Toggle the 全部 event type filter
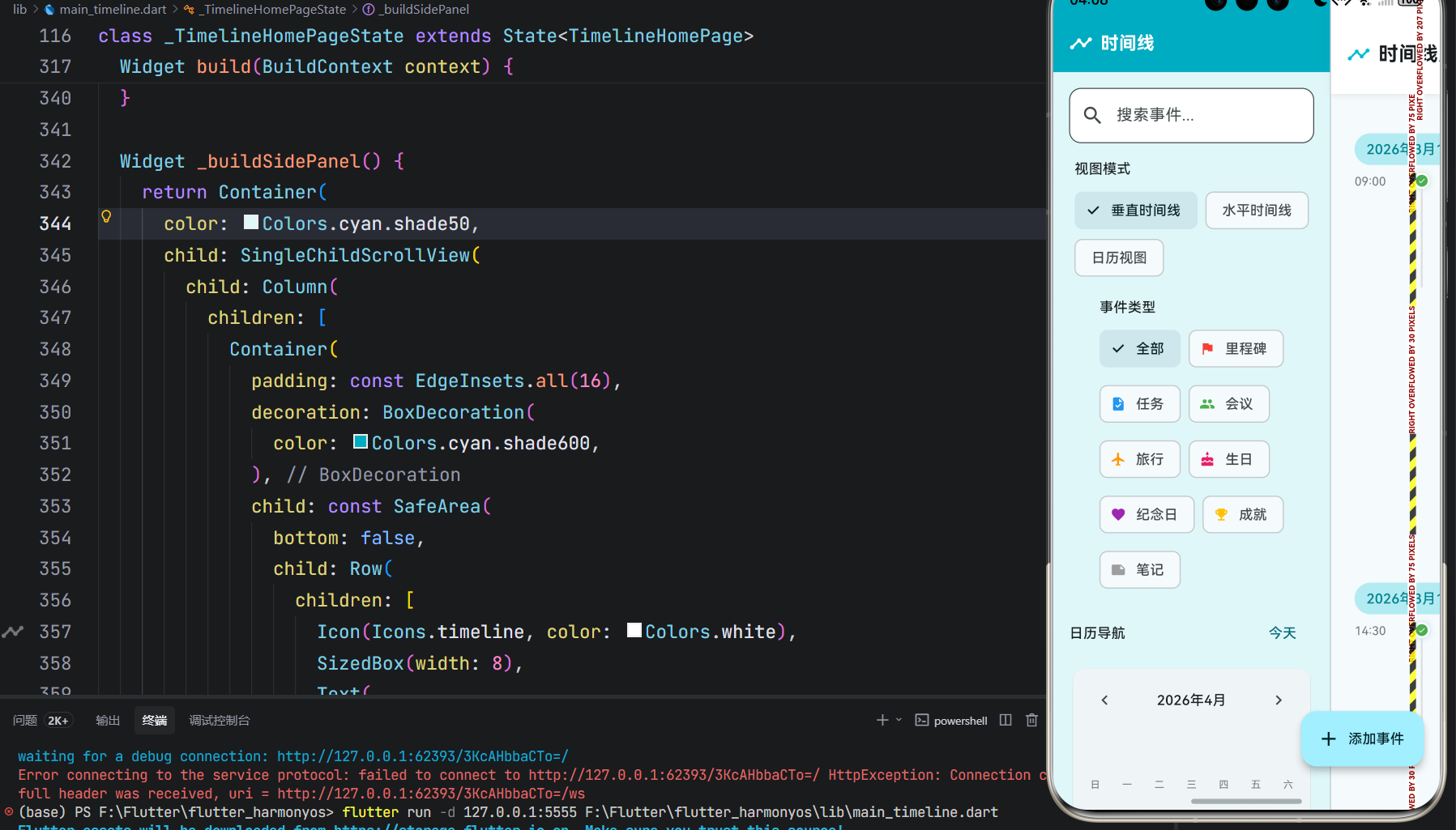This screenshot has height=830, width=1456. pyautogui.click(x=1140, y=349)
